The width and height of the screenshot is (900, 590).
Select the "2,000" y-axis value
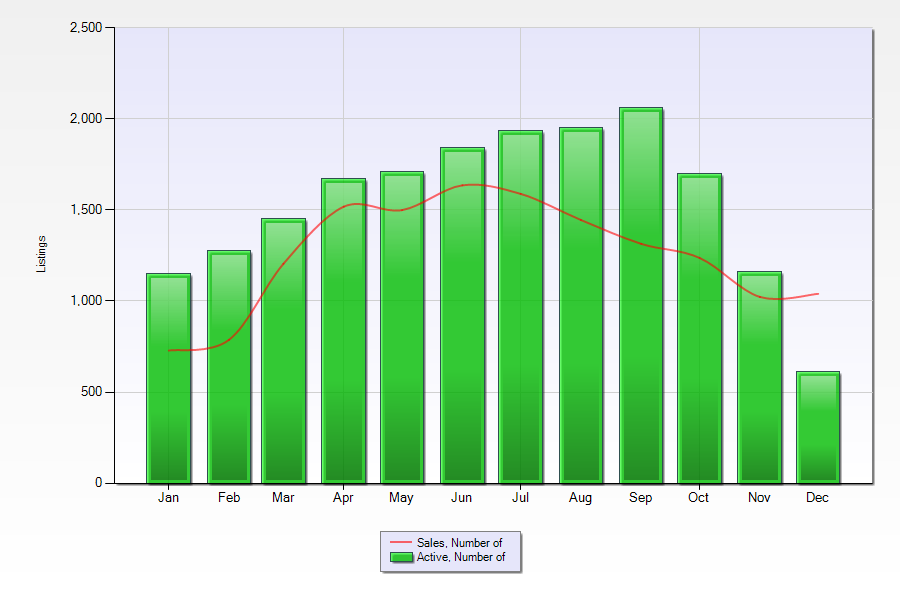coord(86,119)
